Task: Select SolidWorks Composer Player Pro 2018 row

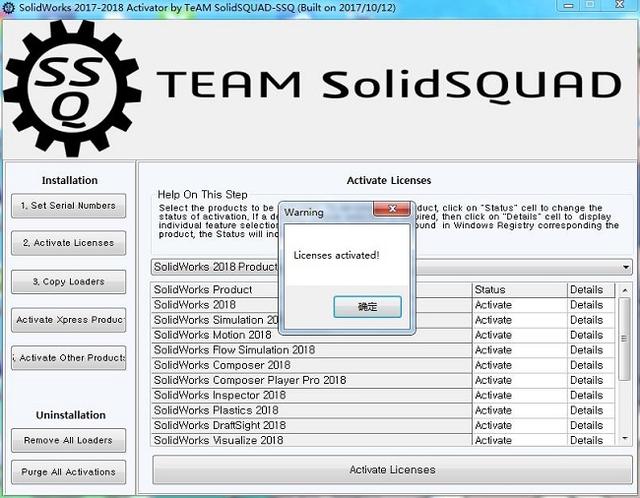Action: point(311,380)
